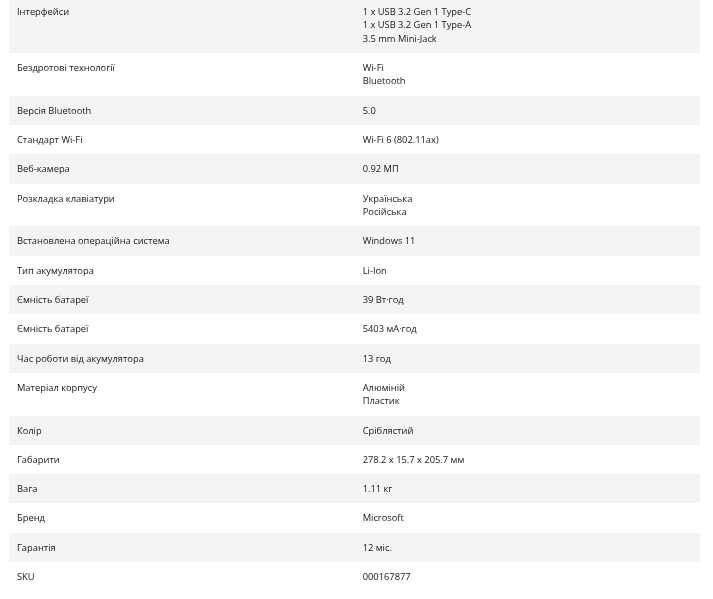The image size is (713, 599).
Task: Click the "Українська" keyboard layout value
Action: tap(387, 198)
